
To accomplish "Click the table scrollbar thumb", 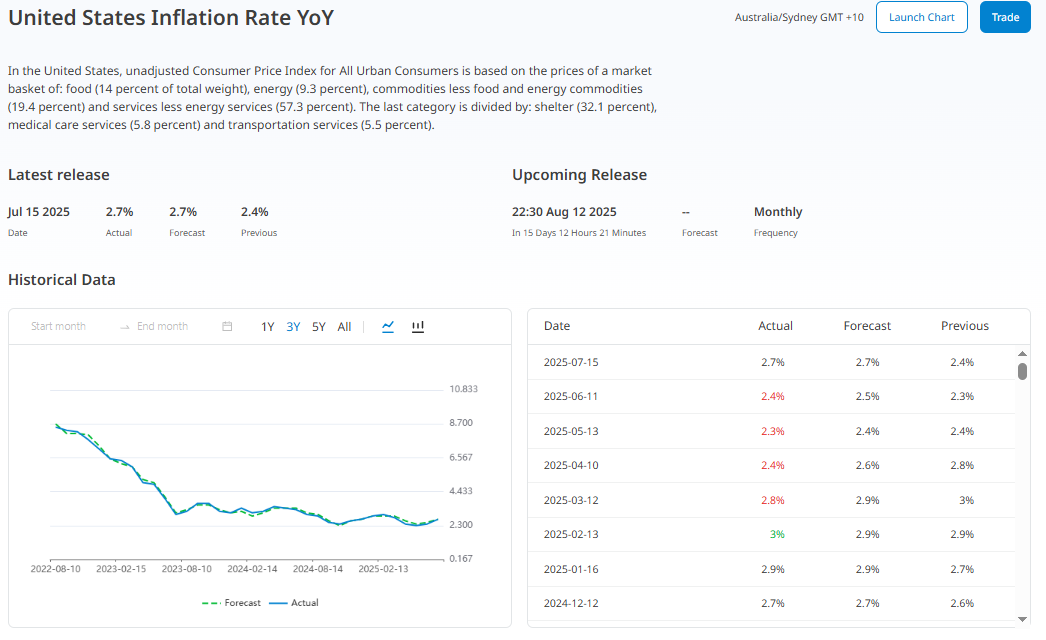I will pos(1022,372).
